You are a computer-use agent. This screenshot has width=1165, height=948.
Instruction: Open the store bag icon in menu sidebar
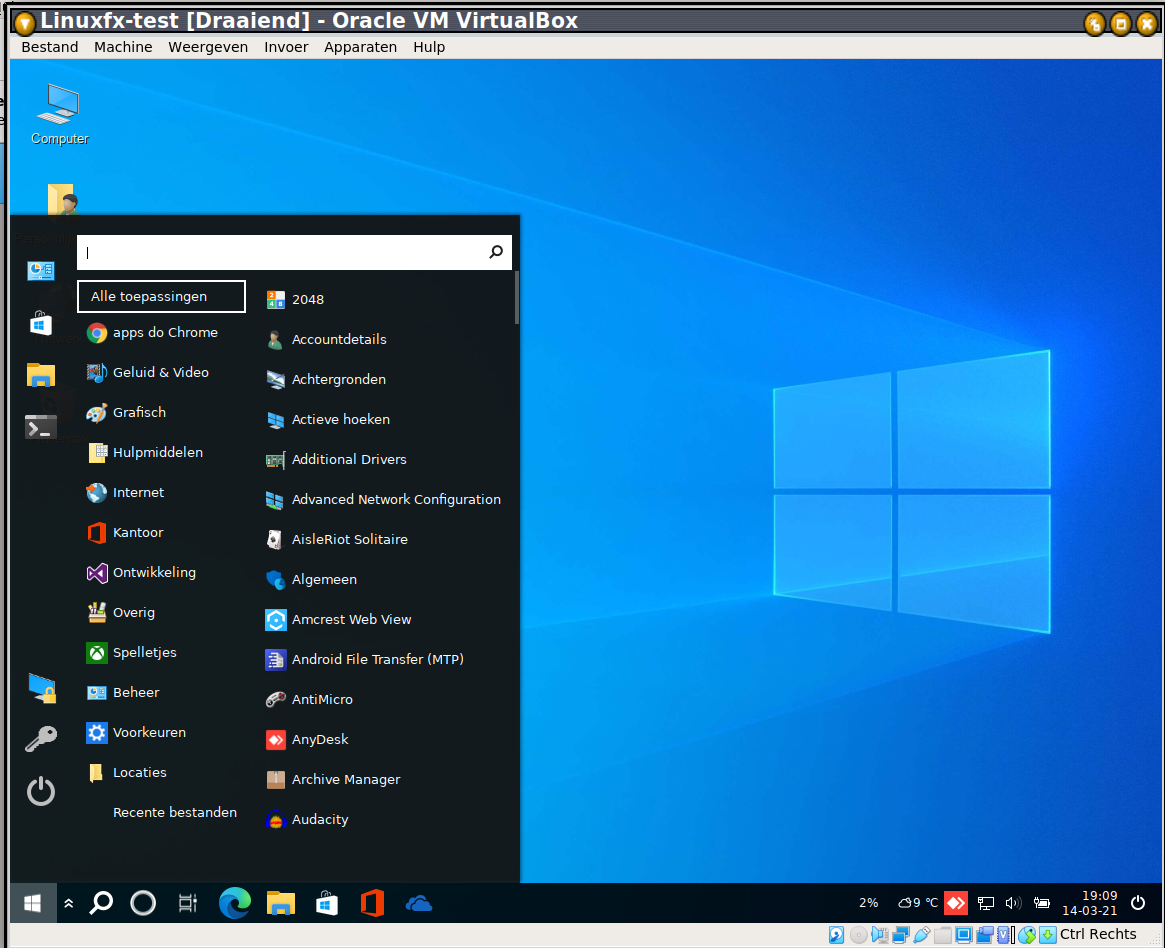41,323
